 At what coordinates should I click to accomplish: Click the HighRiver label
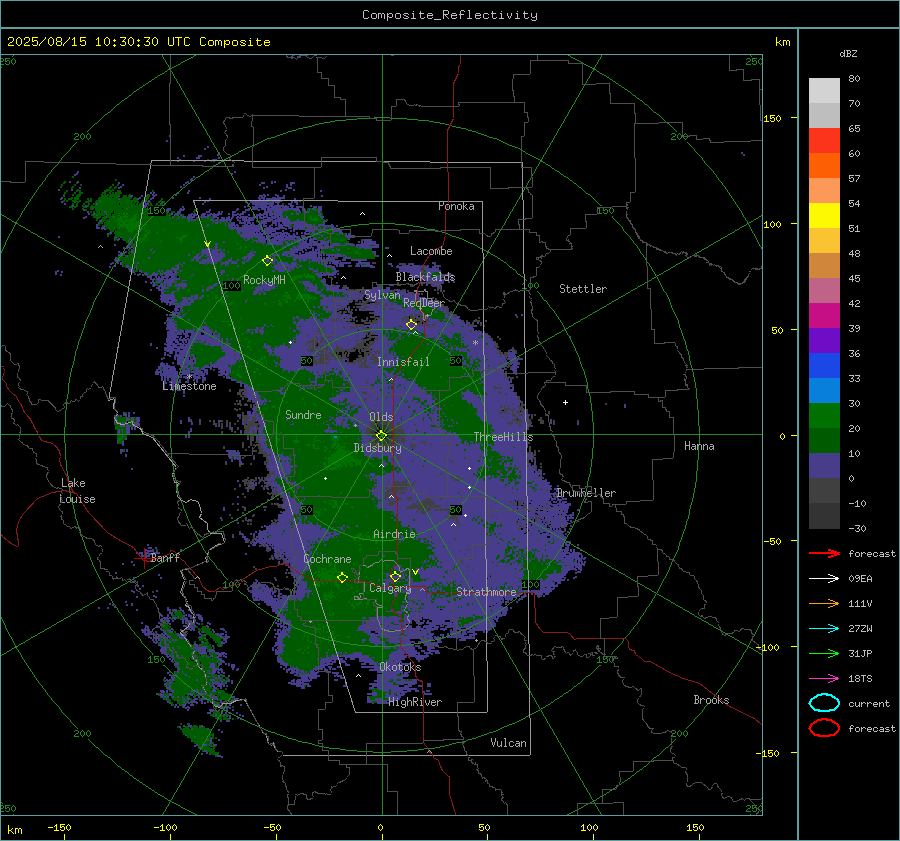(x=415, y=702)
